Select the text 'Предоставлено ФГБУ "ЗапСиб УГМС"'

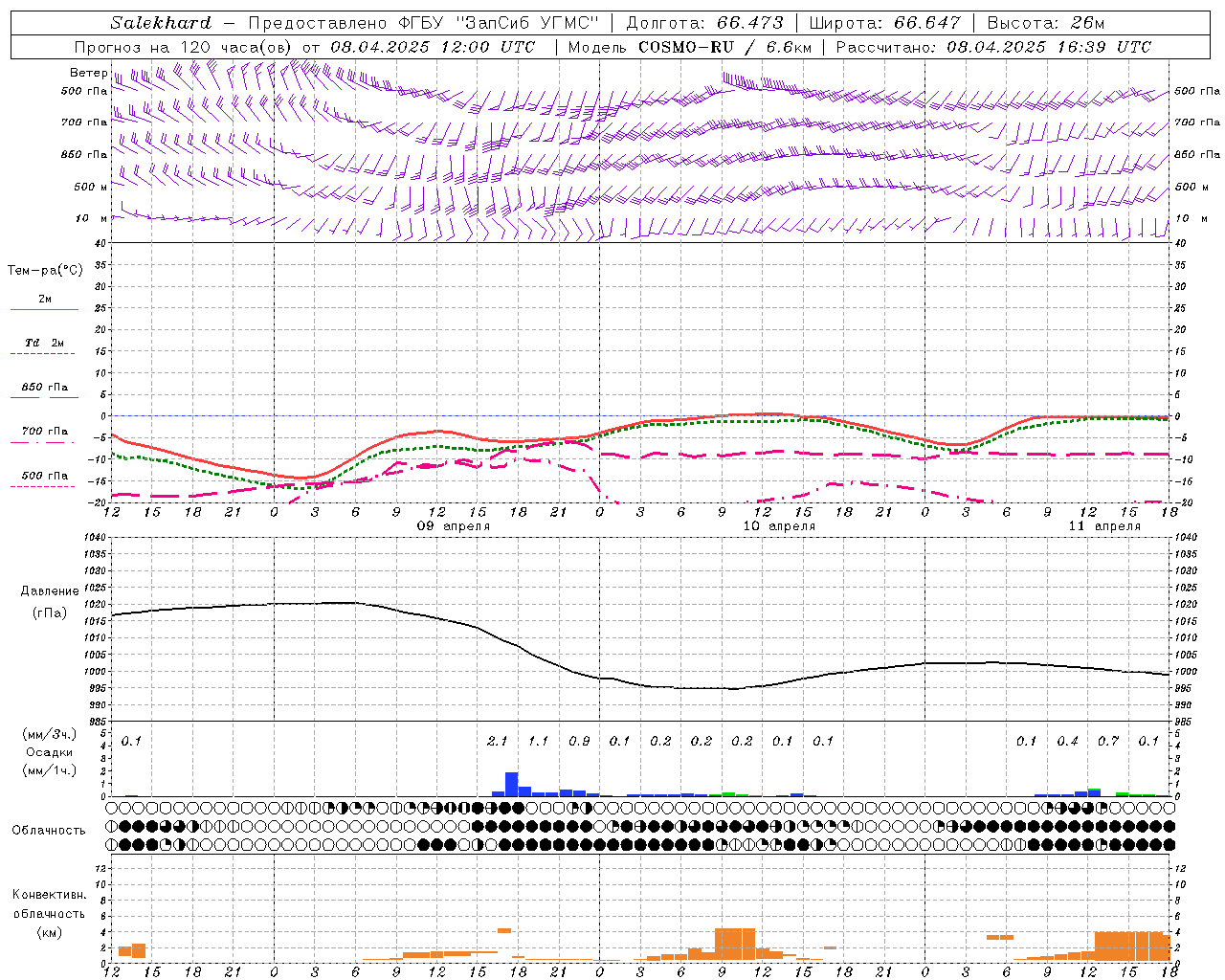pos(422,23)
